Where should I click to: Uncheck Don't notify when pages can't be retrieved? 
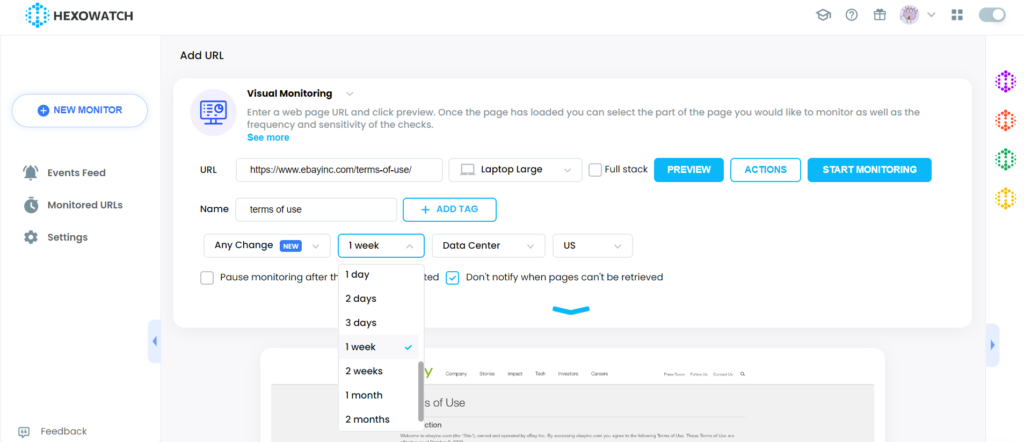(x=452, y=277)
